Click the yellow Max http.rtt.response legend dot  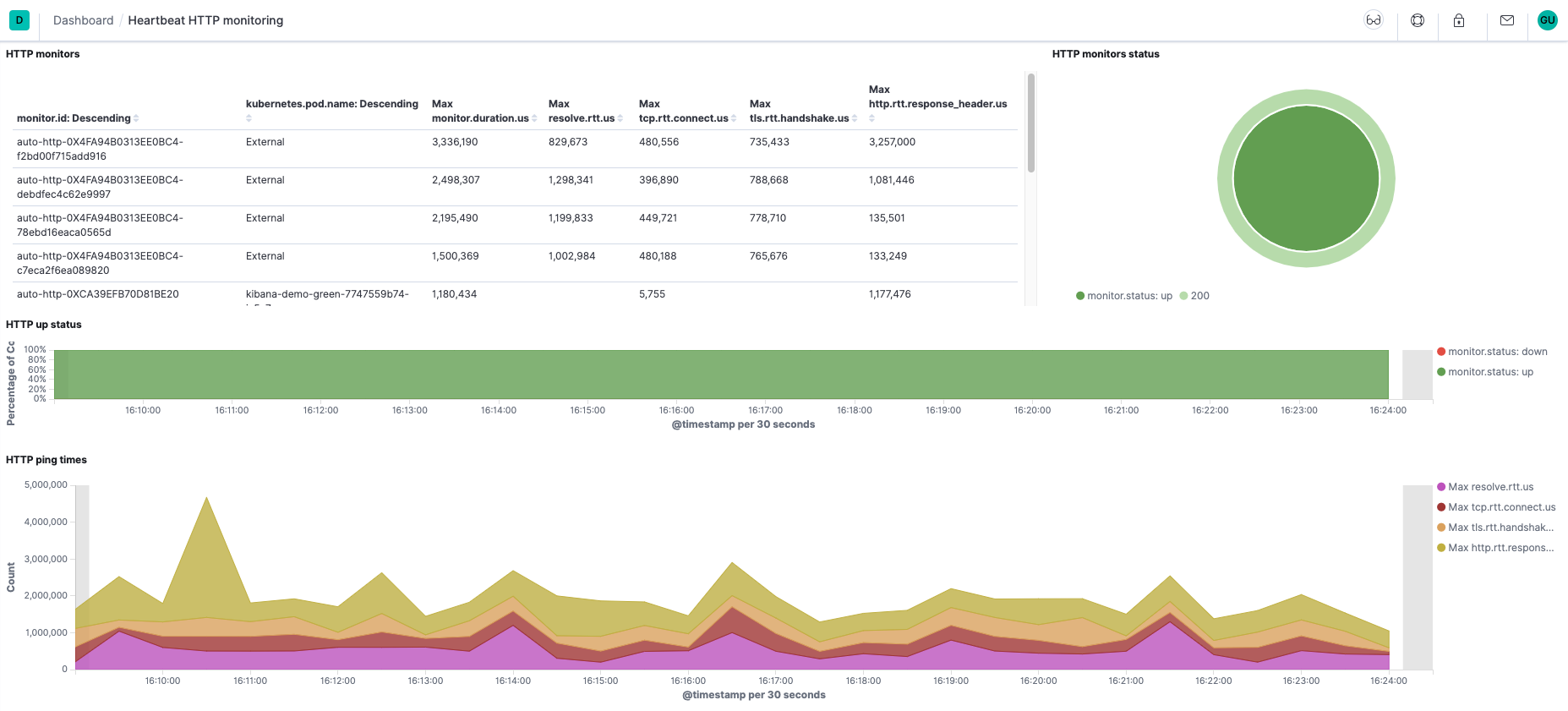(x=1441, y=548)
